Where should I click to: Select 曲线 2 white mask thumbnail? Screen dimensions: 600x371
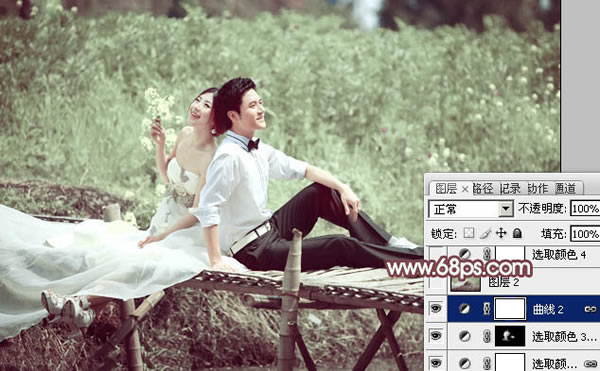pos(510,309)
